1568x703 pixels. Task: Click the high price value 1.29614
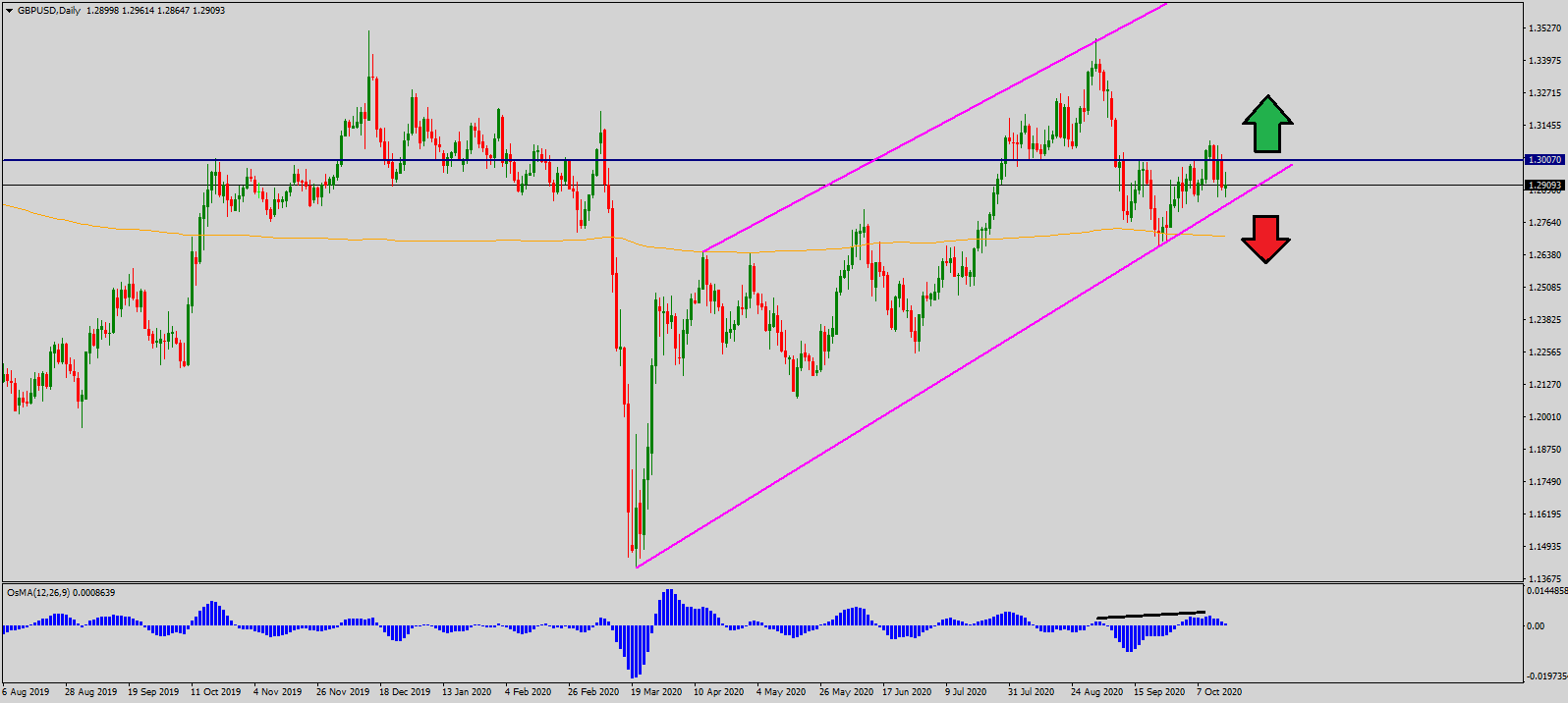[138, 11]
